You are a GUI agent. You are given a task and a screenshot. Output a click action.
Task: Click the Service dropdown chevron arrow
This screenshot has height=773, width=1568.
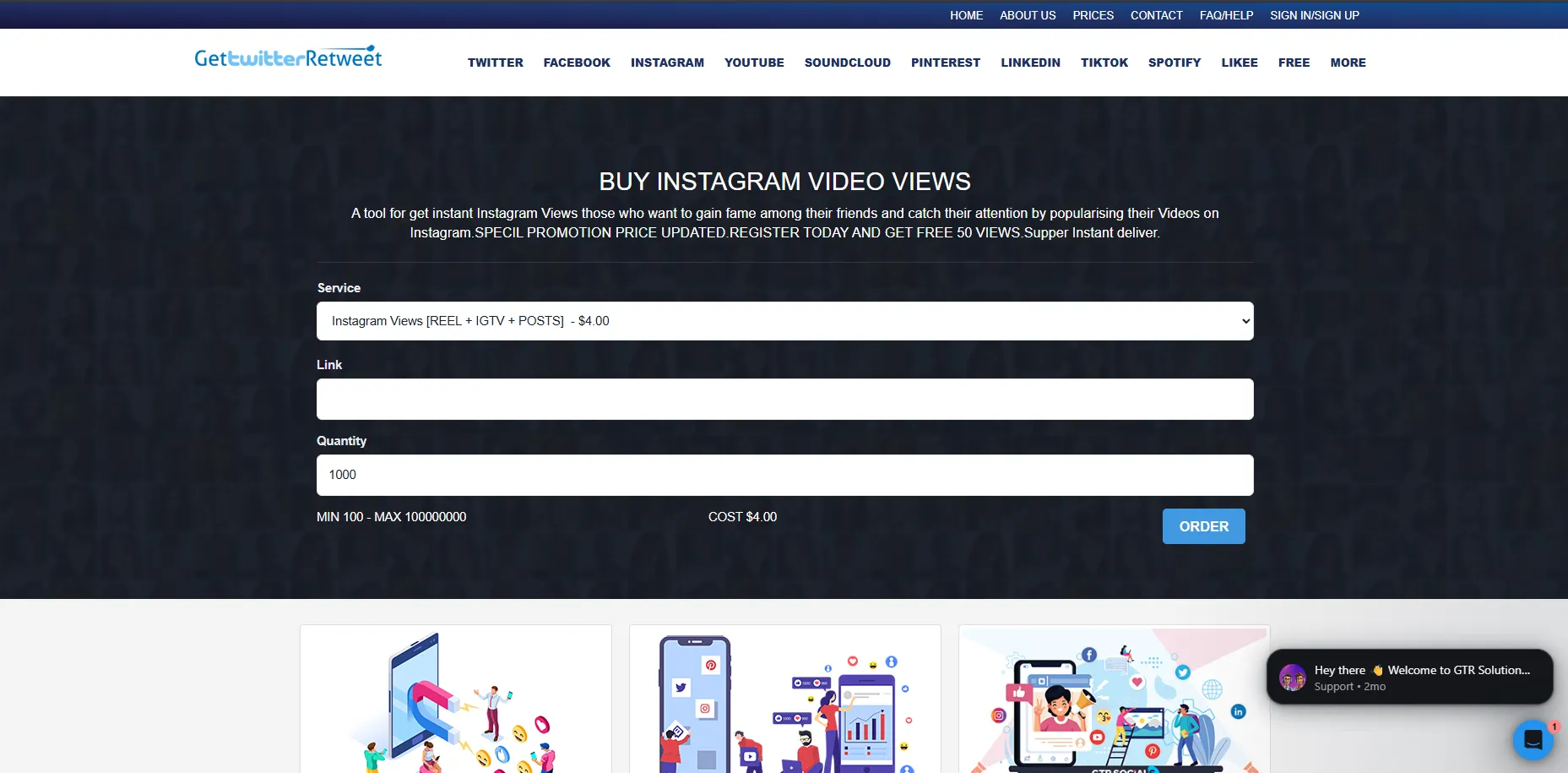pos(1244,321)
